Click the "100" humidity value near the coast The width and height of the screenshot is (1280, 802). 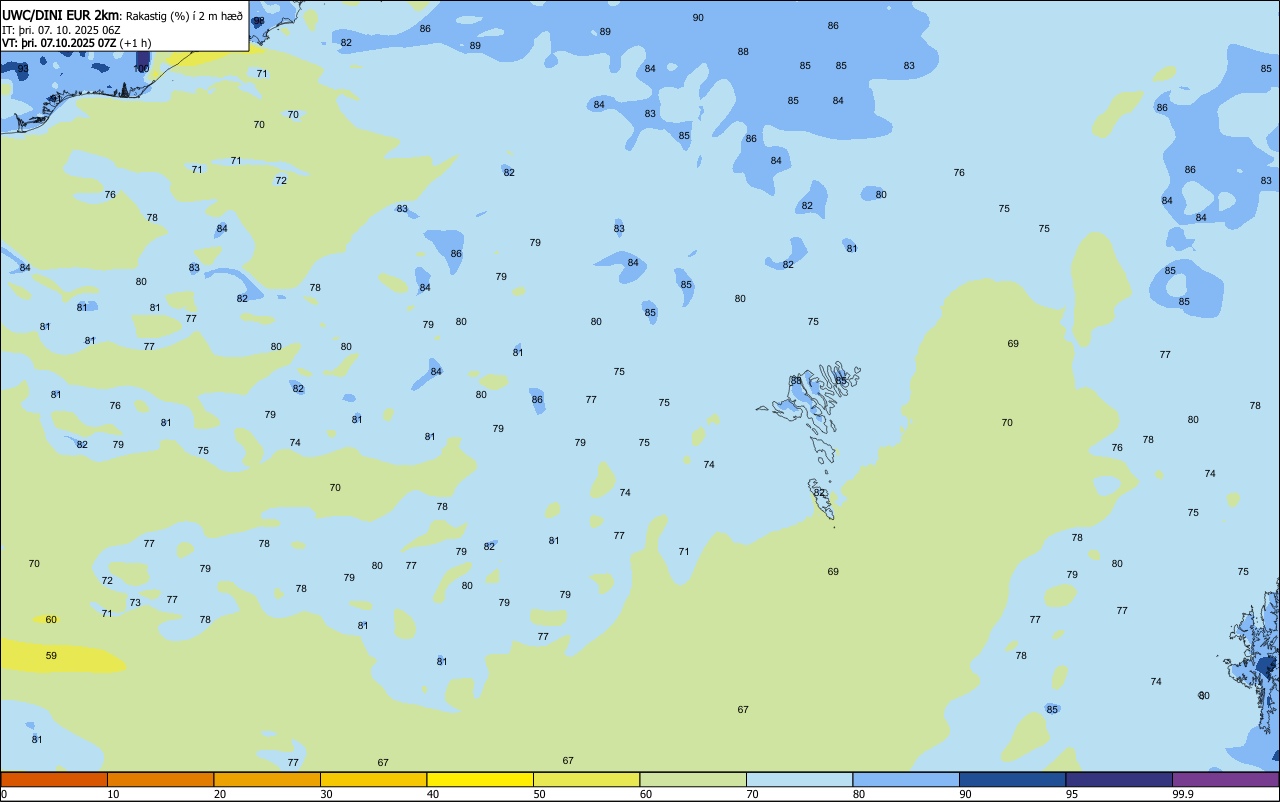pyautogui.click(x=141, y=69)
